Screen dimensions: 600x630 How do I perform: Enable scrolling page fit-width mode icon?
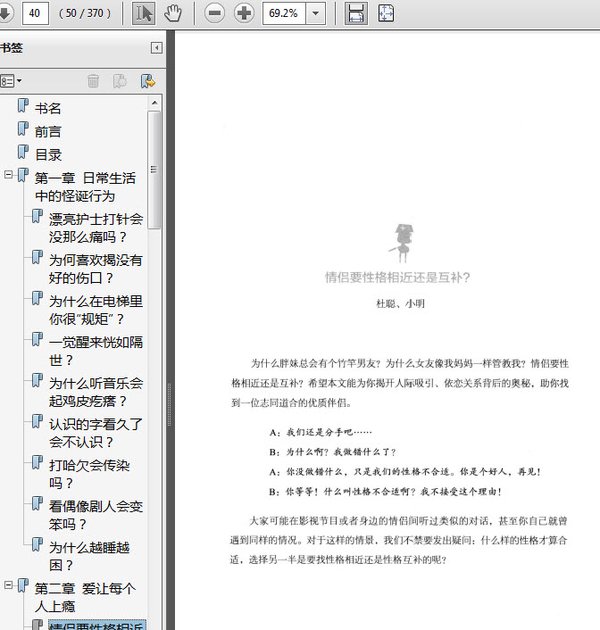356,13
